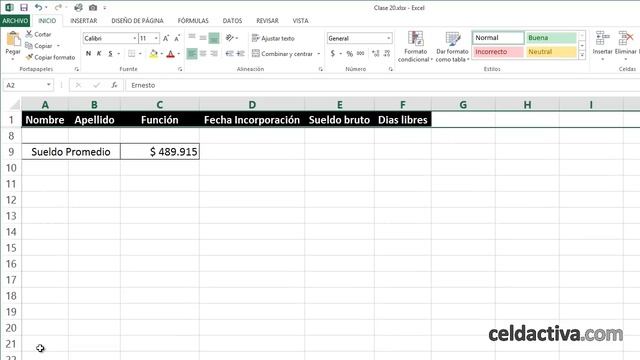
Task: Apply the Normal cell style
Action: [498, 38]
